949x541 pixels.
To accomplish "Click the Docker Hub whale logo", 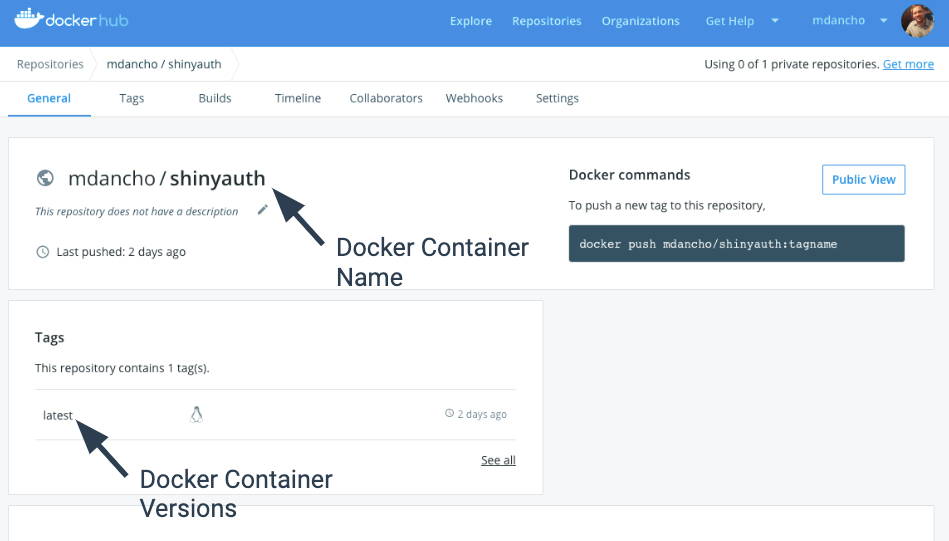I will pyautogui.click(x=28, y=19).
